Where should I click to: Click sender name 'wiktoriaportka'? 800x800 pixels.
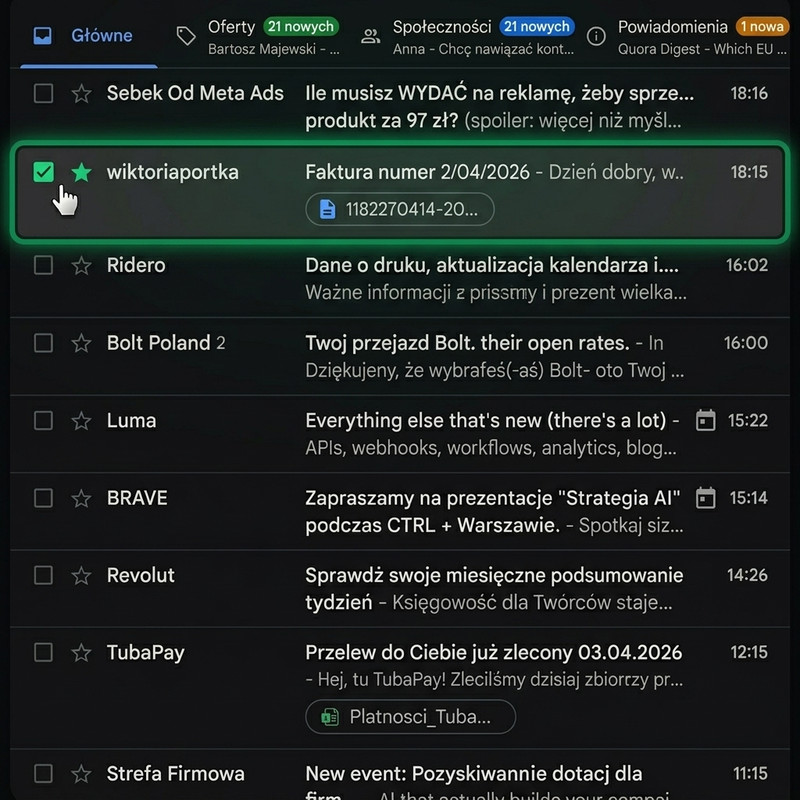pyautogui.click(x=172, y=172)
